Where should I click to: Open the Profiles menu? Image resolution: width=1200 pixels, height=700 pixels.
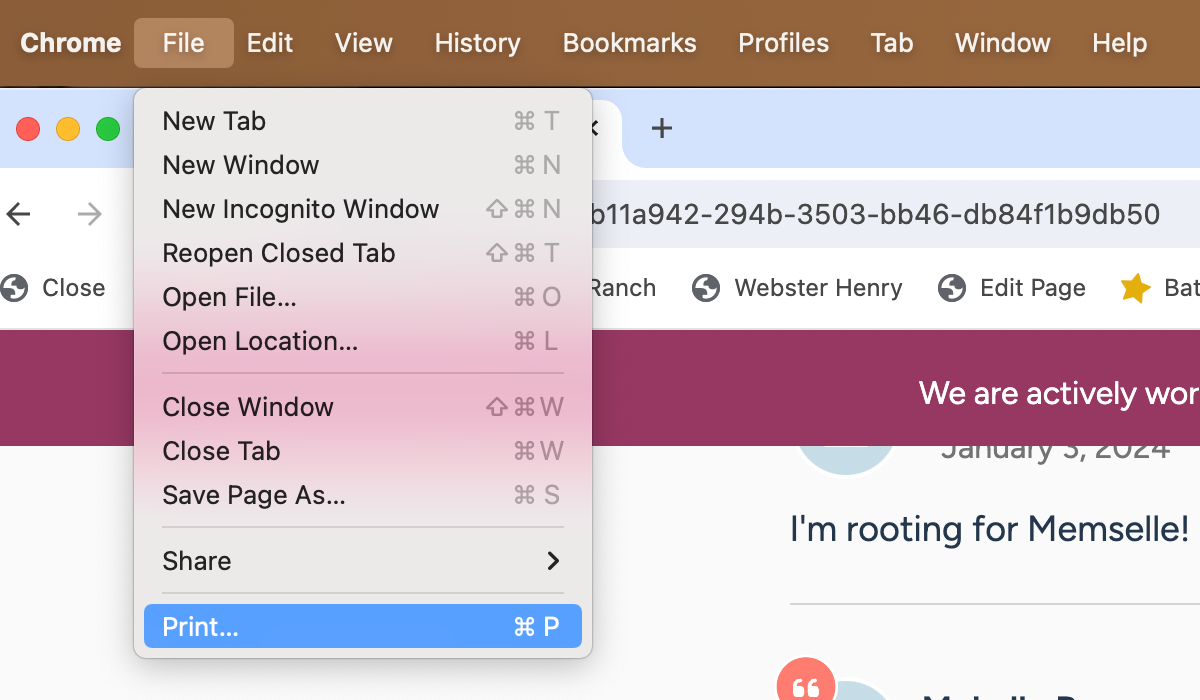coord(783,43)
